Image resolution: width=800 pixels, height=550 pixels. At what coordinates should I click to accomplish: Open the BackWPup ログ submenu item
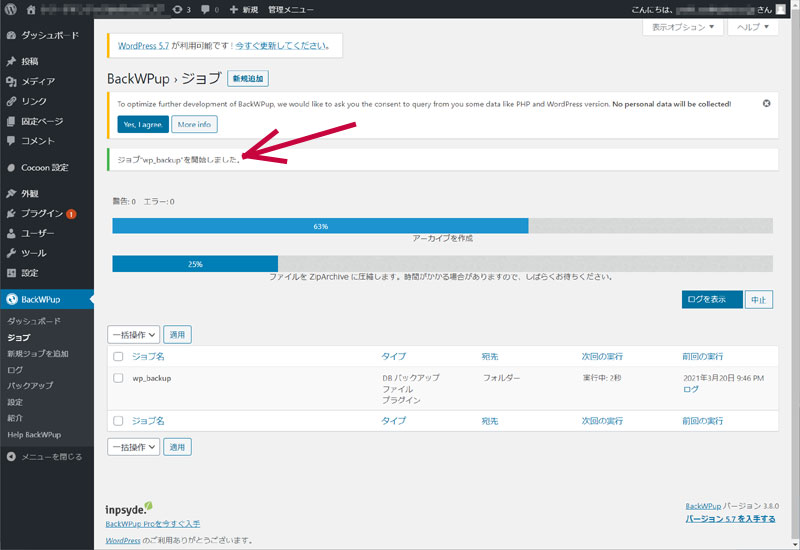15,370
